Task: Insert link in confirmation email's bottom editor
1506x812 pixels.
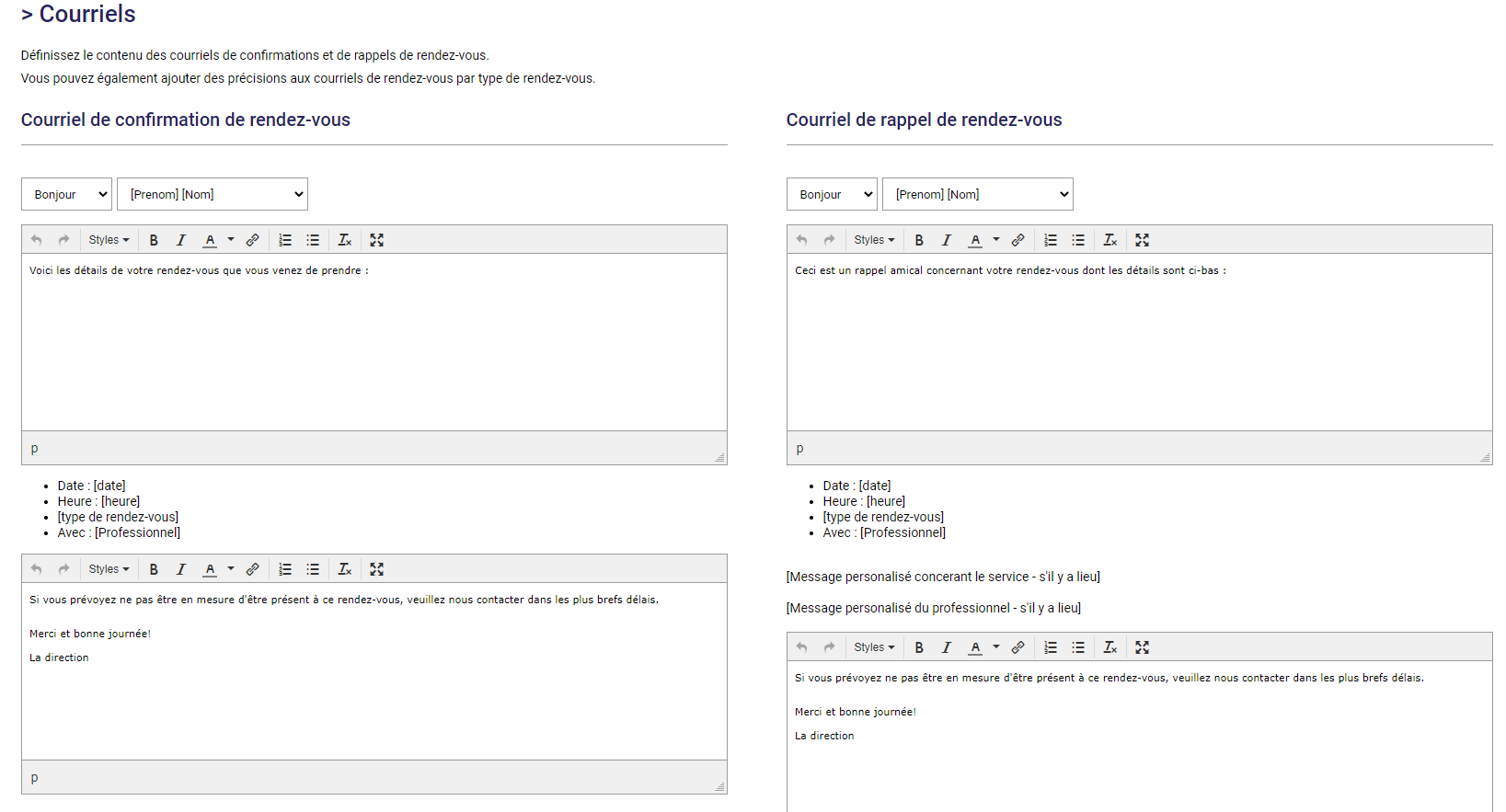Action: (252, 569)
